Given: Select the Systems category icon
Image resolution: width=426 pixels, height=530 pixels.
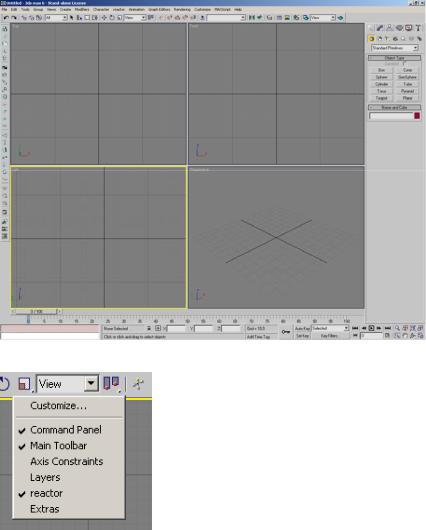Looking at the screenshot, I should (420, 39).
